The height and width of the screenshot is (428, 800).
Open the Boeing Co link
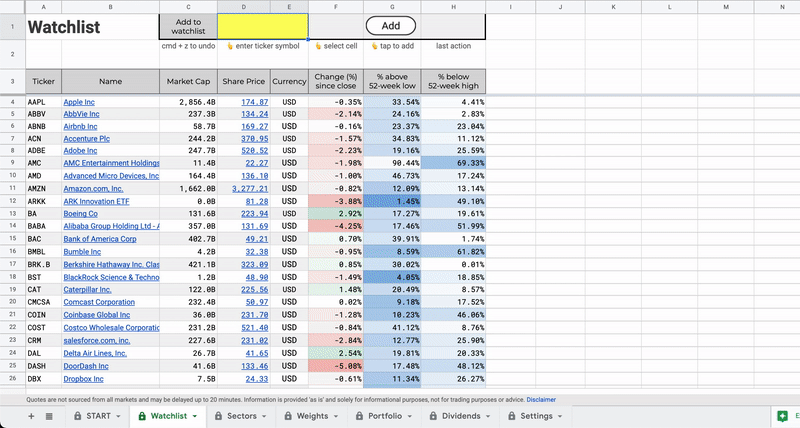tap(81, 214)
